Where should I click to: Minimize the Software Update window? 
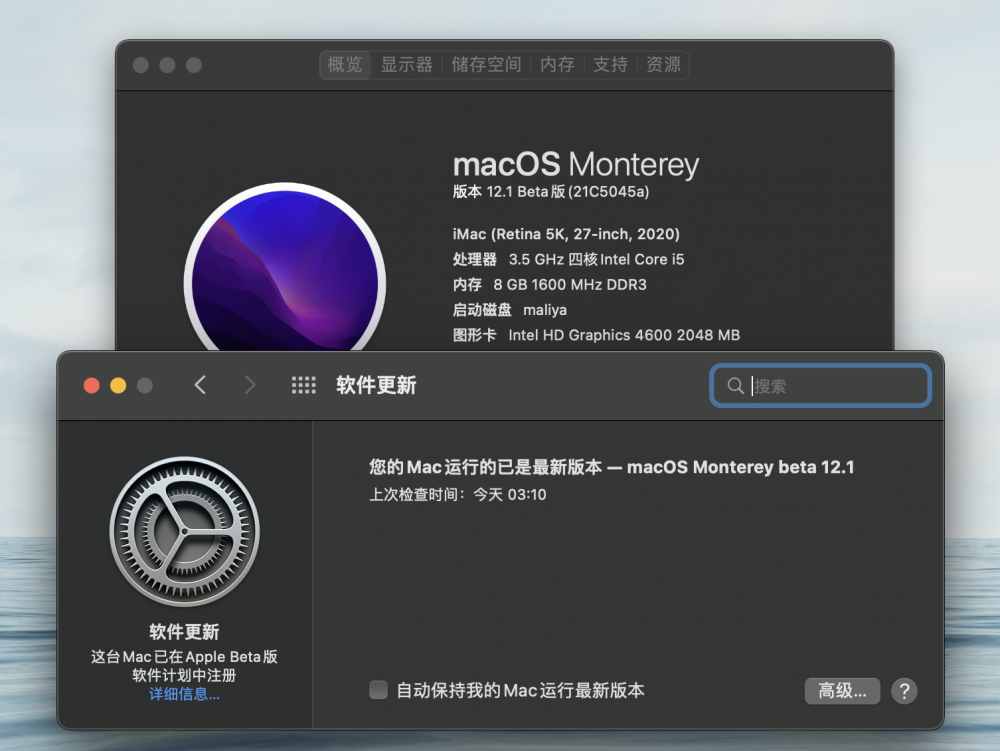coord(118,386)
